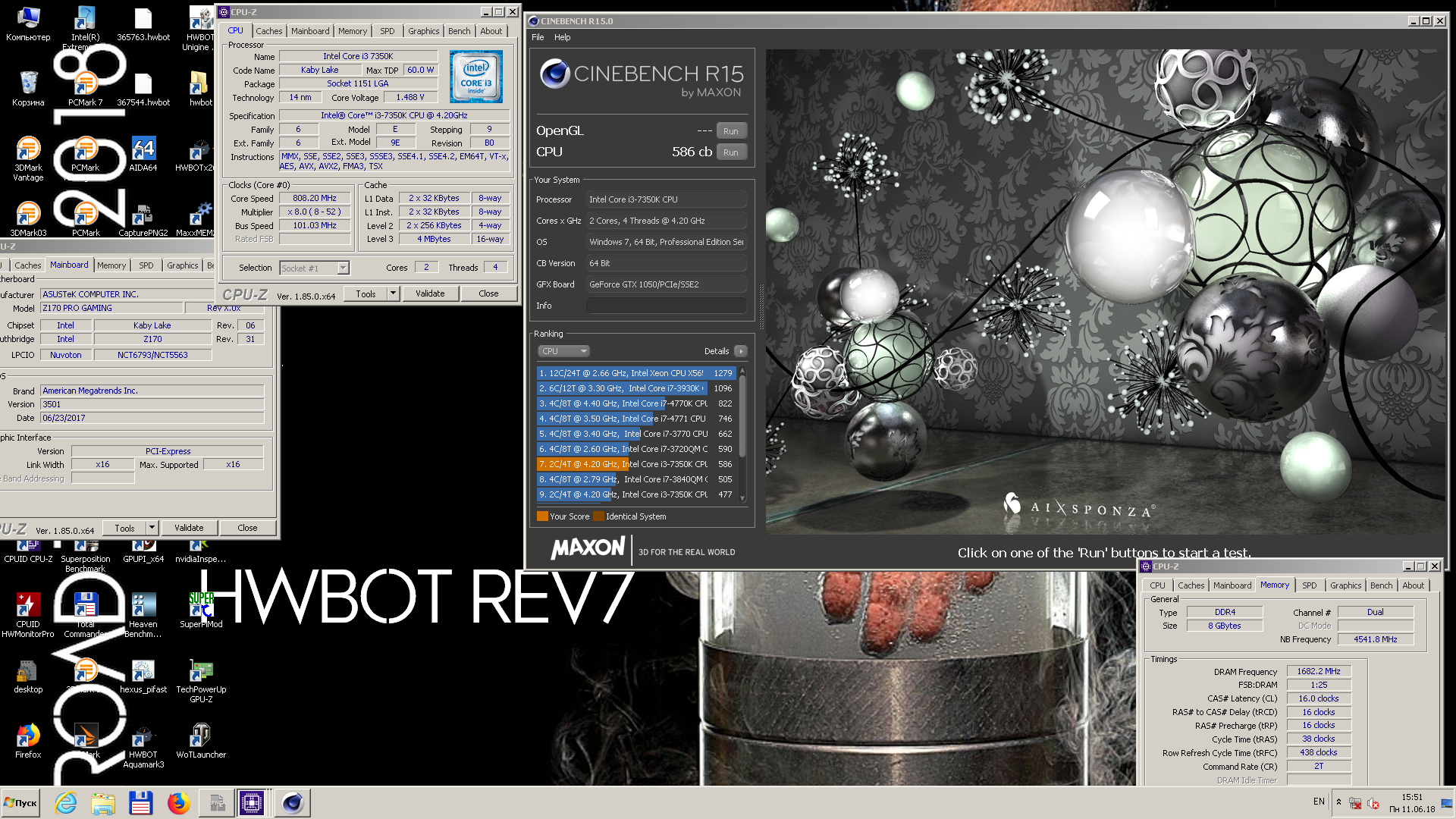The height and width of the screenshot is (819, 1456).
Task: Open the desktop shortcut icon labeled desktop
Action: coord(28,676)
